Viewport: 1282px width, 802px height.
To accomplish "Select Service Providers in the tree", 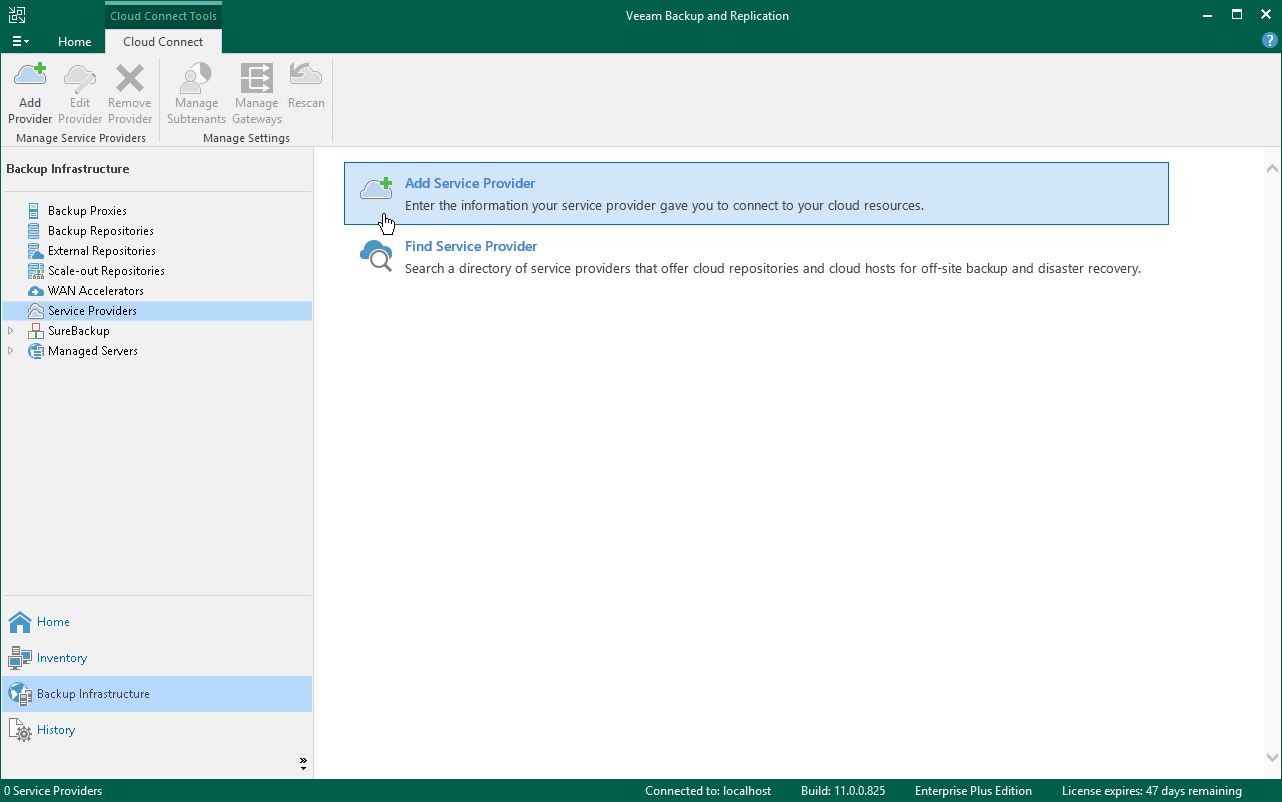I will (92, 311).
